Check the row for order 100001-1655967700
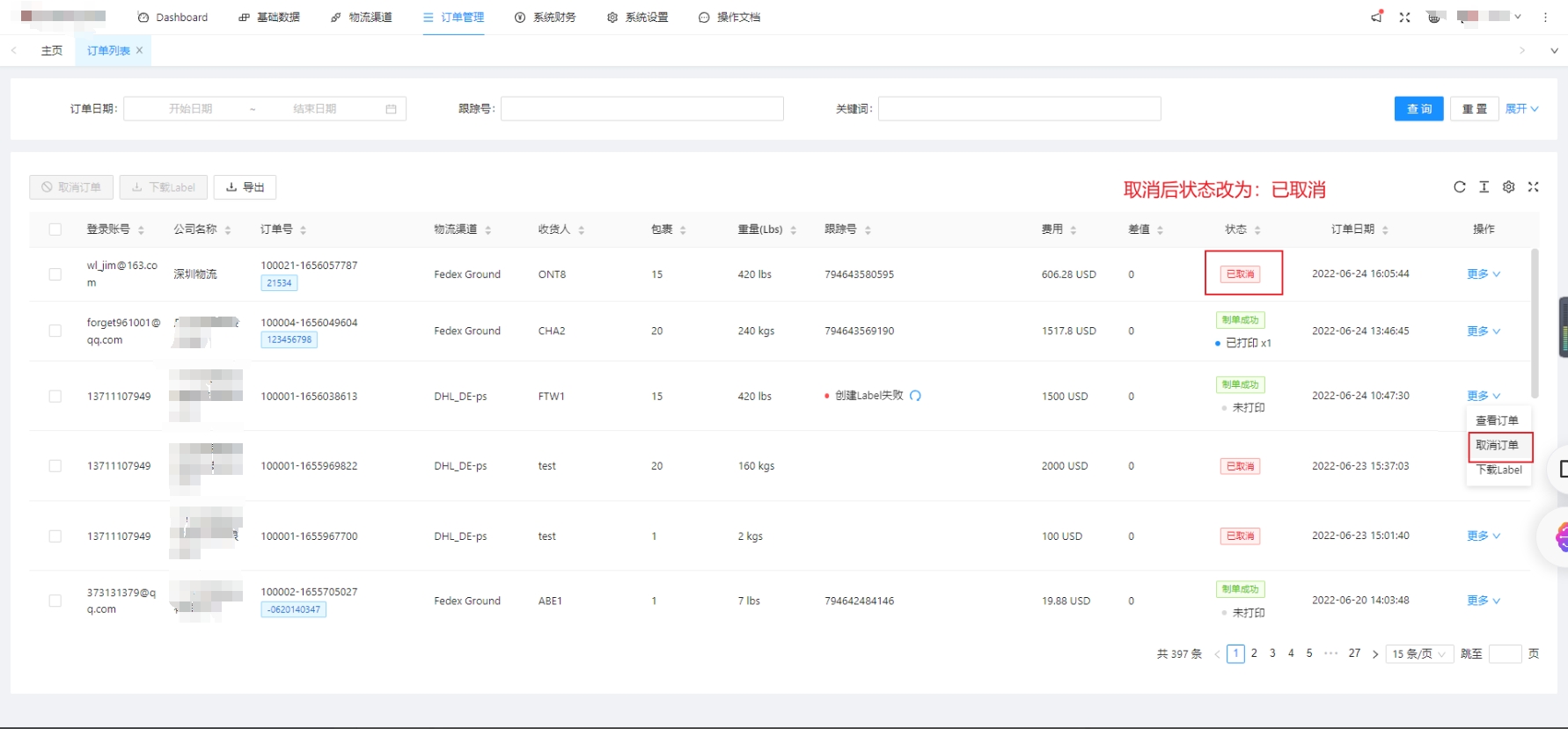Screen dimensions: 1568x729 point(55,536)
